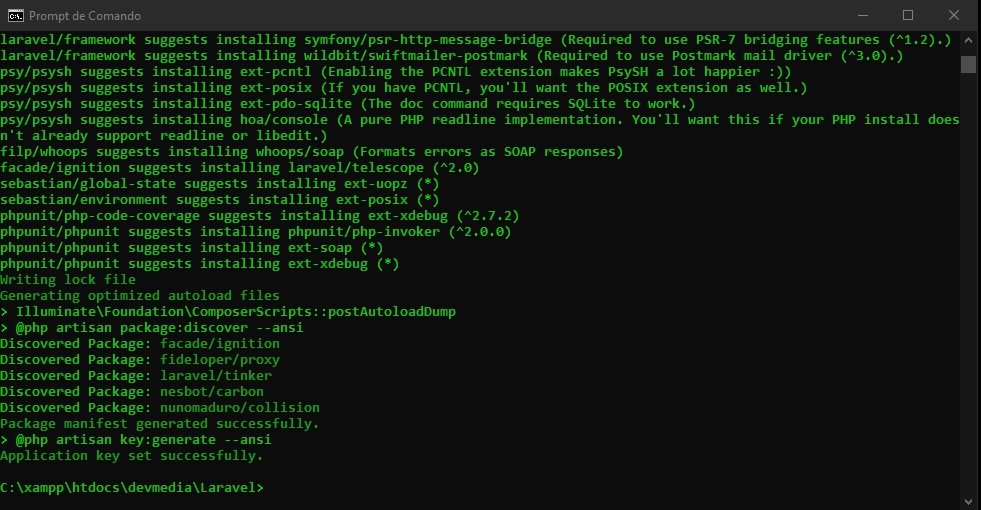This screenshot has height=510, width=981.
Task: Click "Generating optimized autoload files" line
Action: [x=140, y=296]
